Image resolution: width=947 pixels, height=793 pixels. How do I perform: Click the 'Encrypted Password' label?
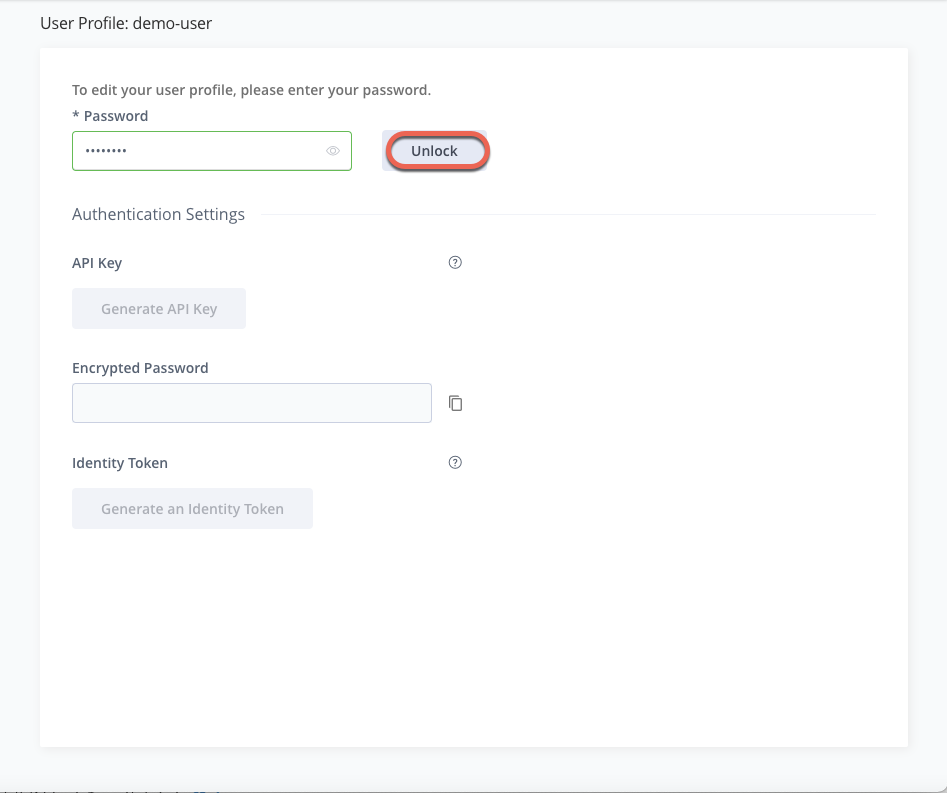click(x=140, y=368)
